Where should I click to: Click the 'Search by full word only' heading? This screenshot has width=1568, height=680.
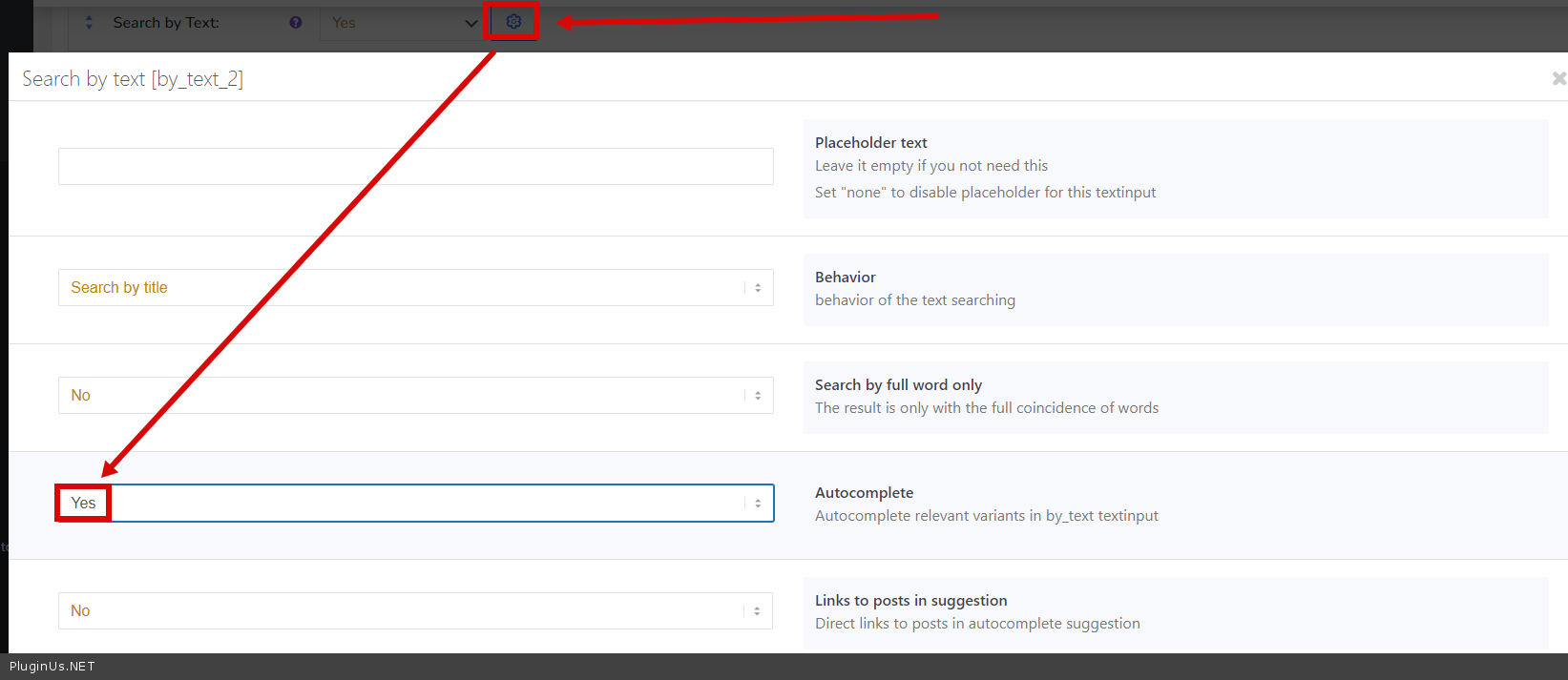click(x=898, y=384)
